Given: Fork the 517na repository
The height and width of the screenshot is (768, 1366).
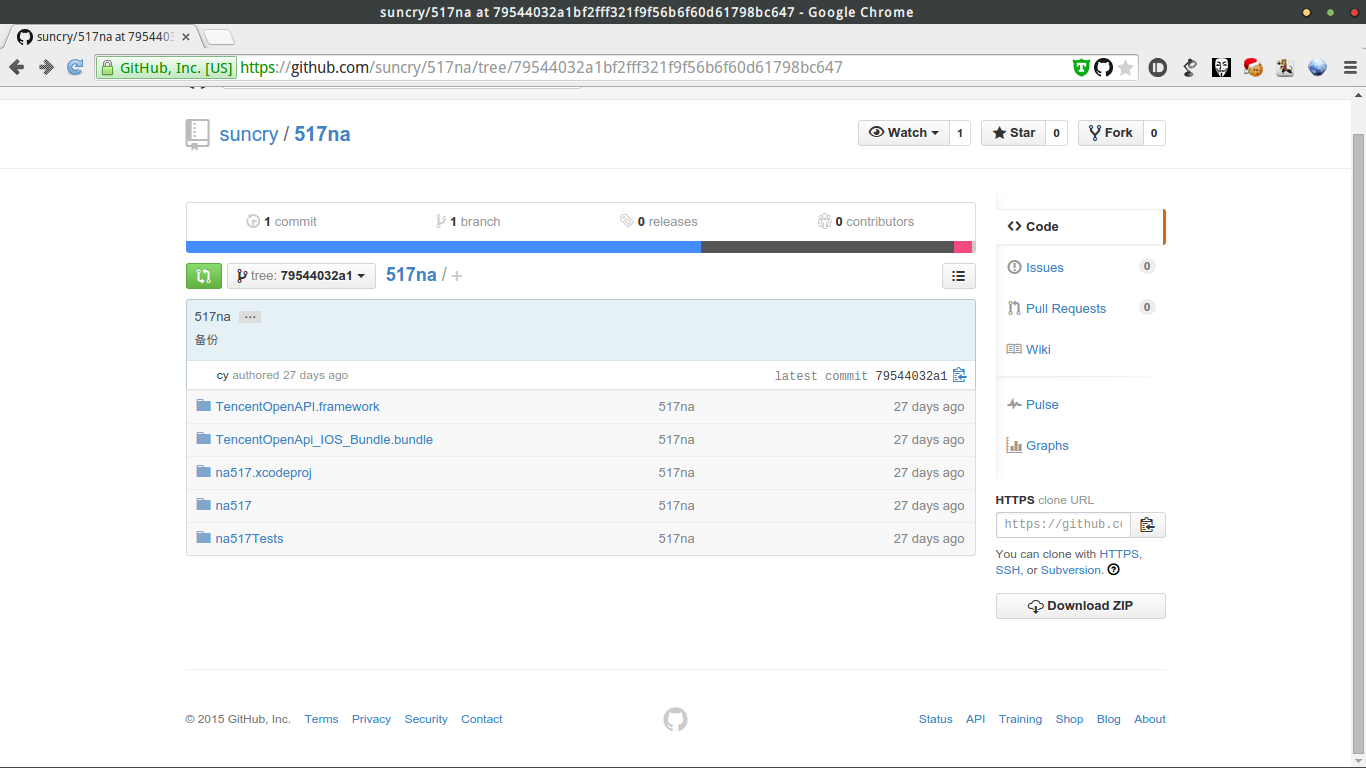Looking at the screenshot, I should (1111, 133).
